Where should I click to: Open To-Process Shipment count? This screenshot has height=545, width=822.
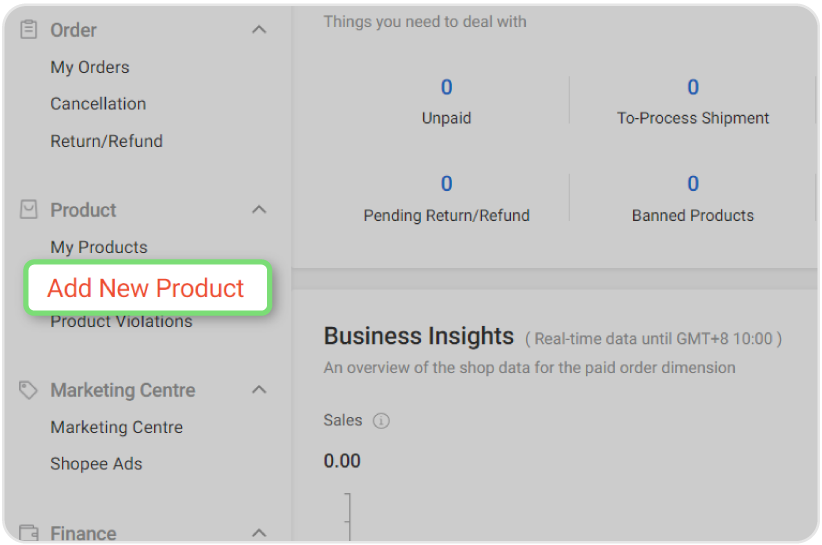(693, 88)
